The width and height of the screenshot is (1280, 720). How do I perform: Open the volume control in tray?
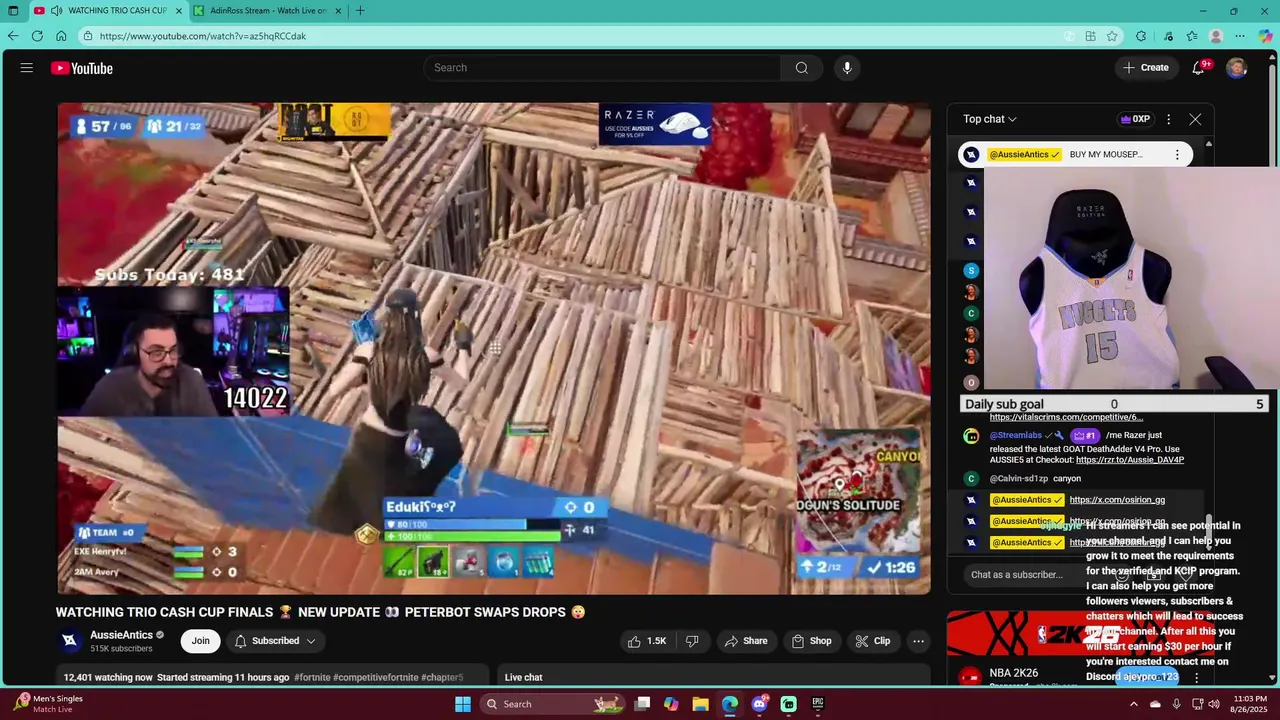1215,704
